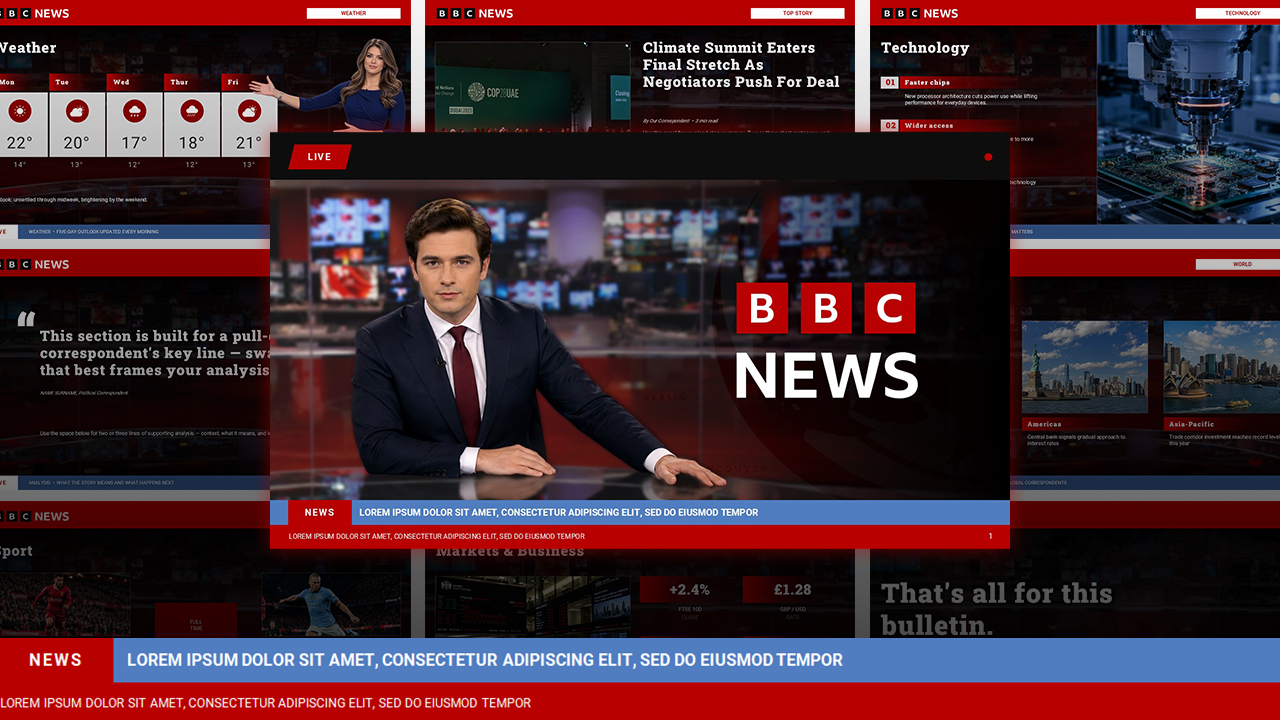The width and height of the screenshot is (1280, 720).
Task: Click the quotation mark icon on quote panel
Action: [26, 319]
